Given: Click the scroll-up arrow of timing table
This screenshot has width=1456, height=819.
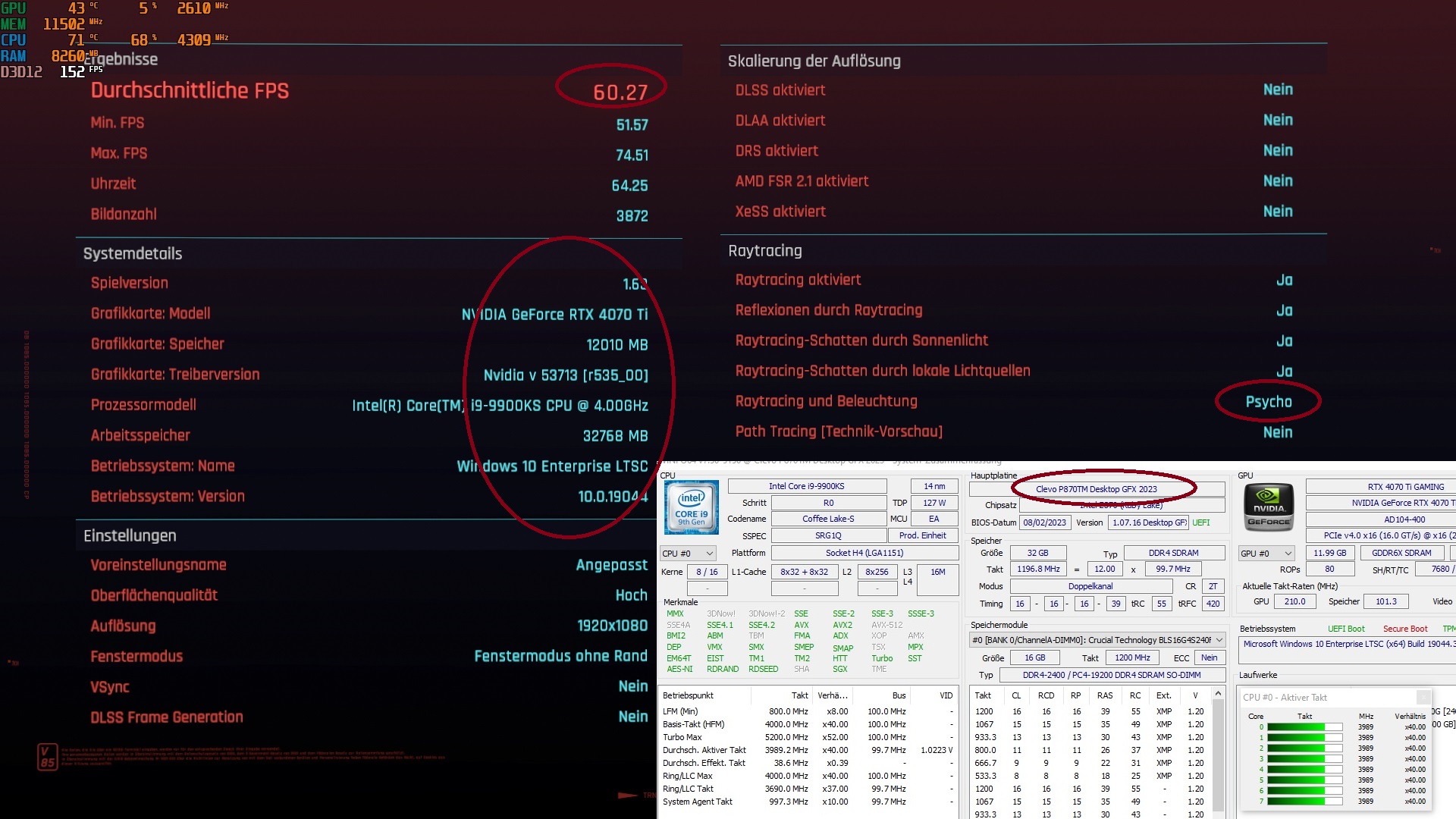Looking at the screenshot, I should (1218, 694).
